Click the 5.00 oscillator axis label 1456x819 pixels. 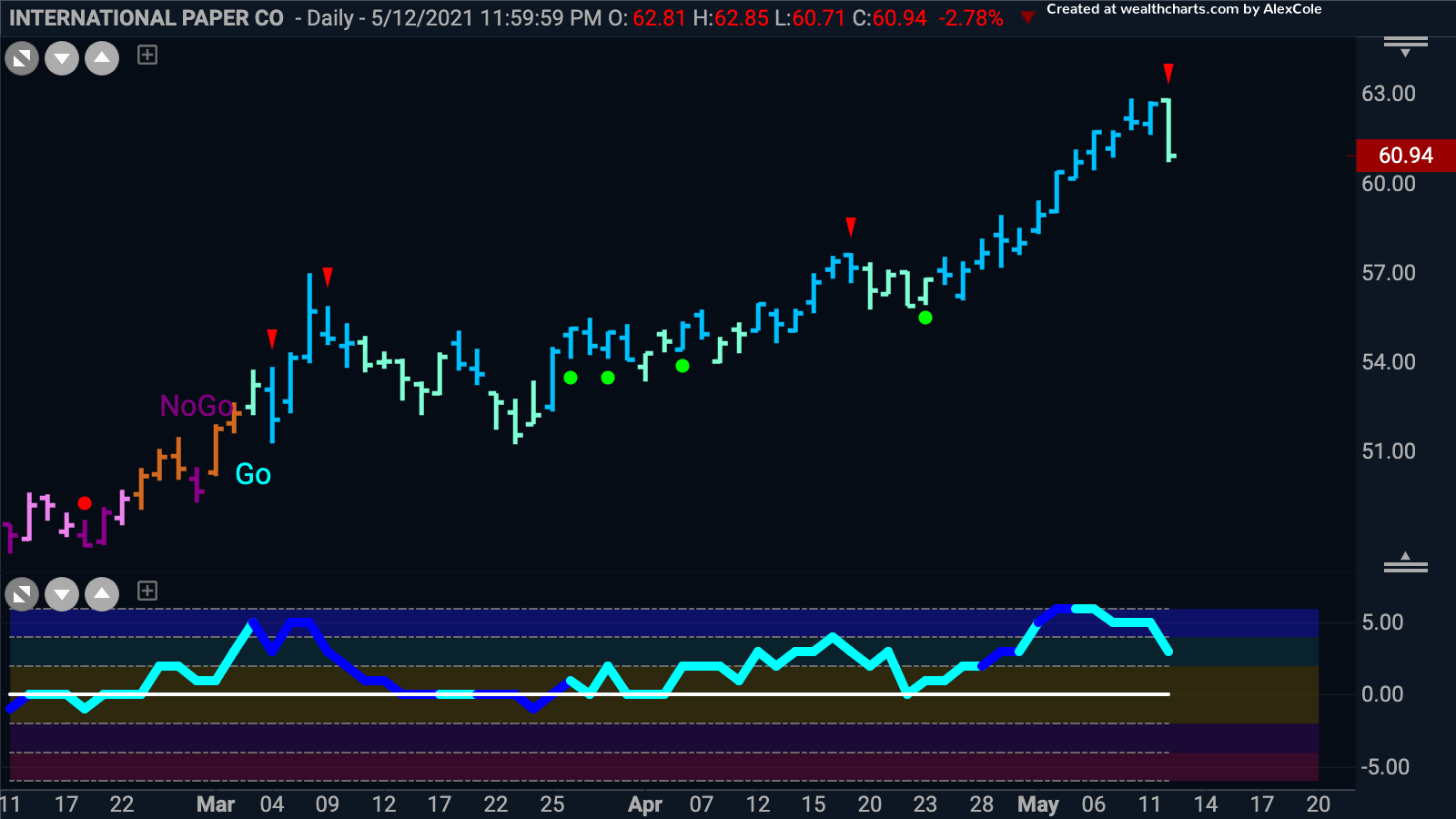1382,622
